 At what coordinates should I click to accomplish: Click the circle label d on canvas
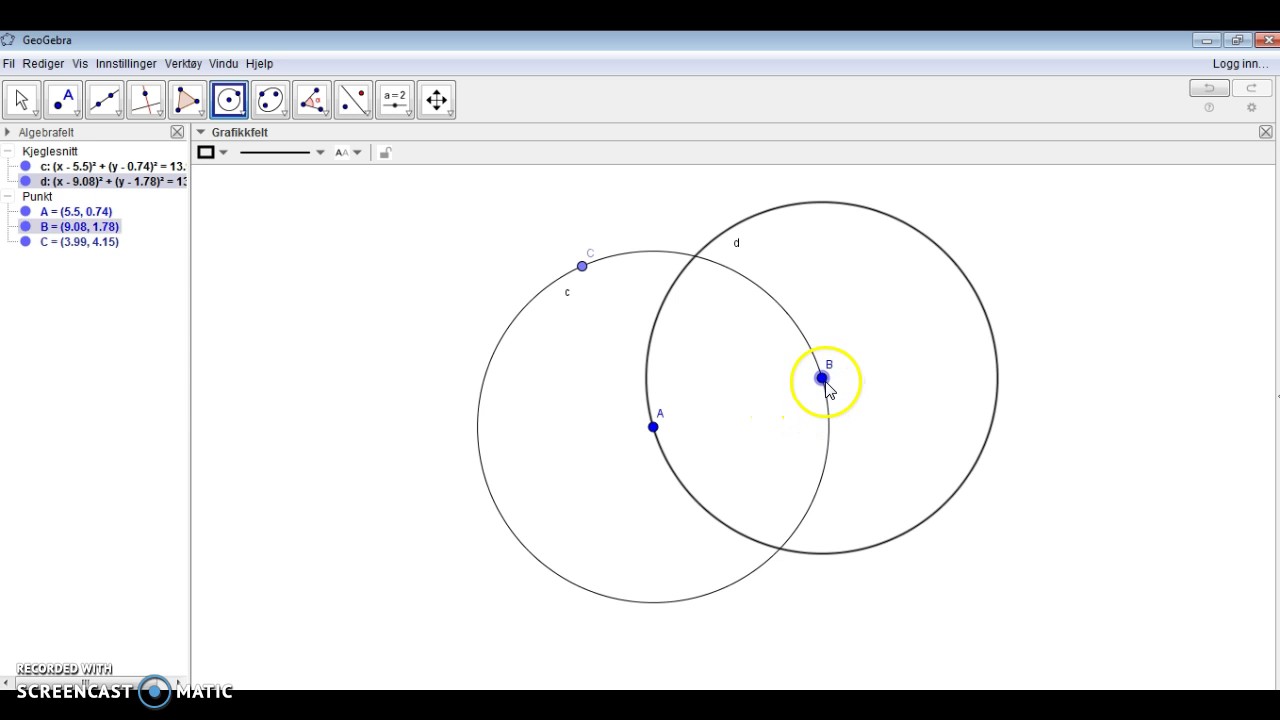click(737, 243)
